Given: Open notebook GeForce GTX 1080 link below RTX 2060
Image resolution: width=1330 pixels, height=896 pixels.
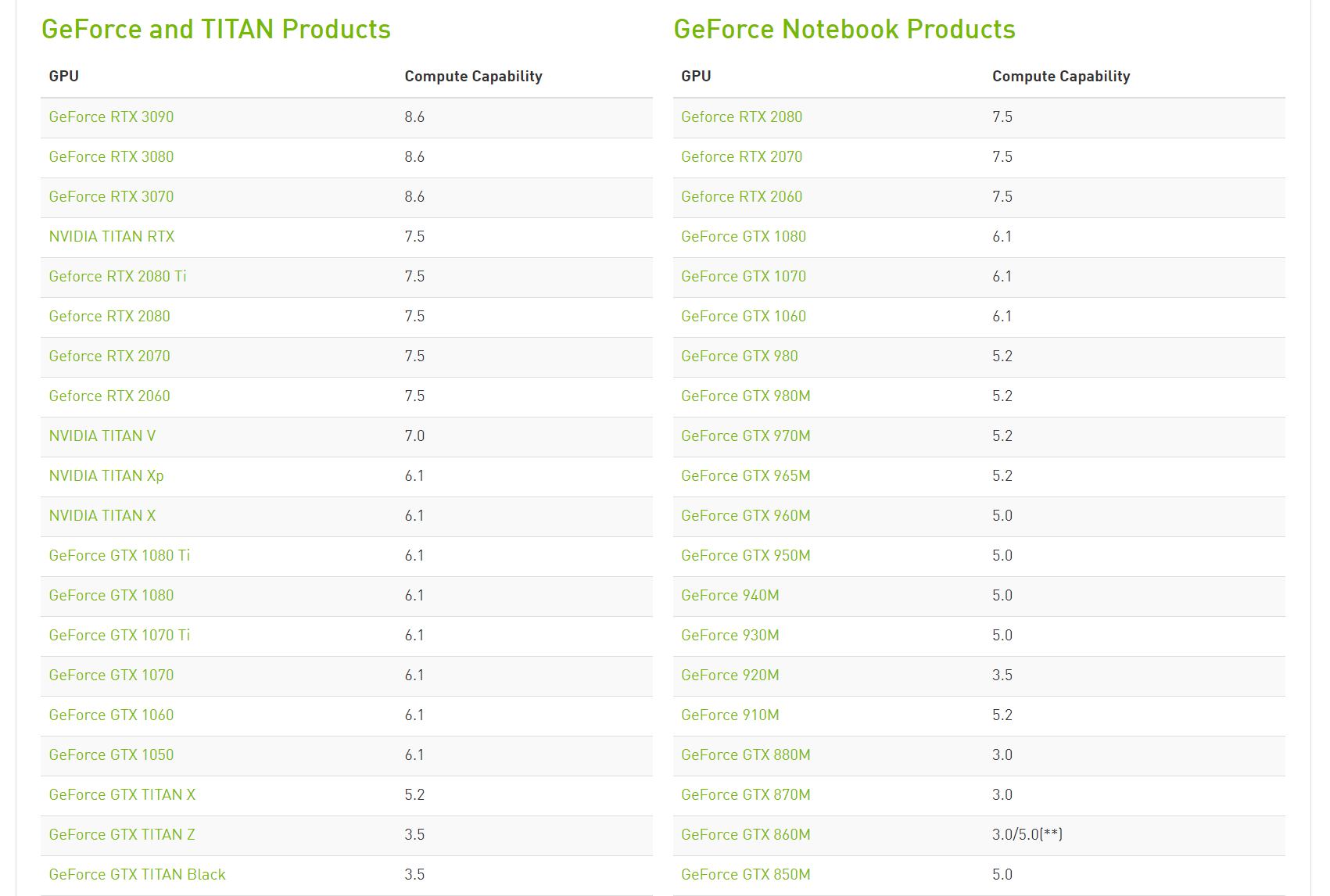Looking at the screenshot, I should coord(744,237).
